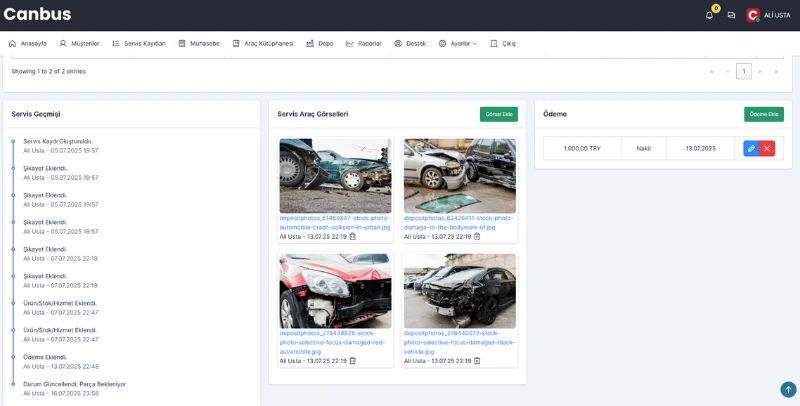Open the notifications bell icon

click(x=709, y=15)
